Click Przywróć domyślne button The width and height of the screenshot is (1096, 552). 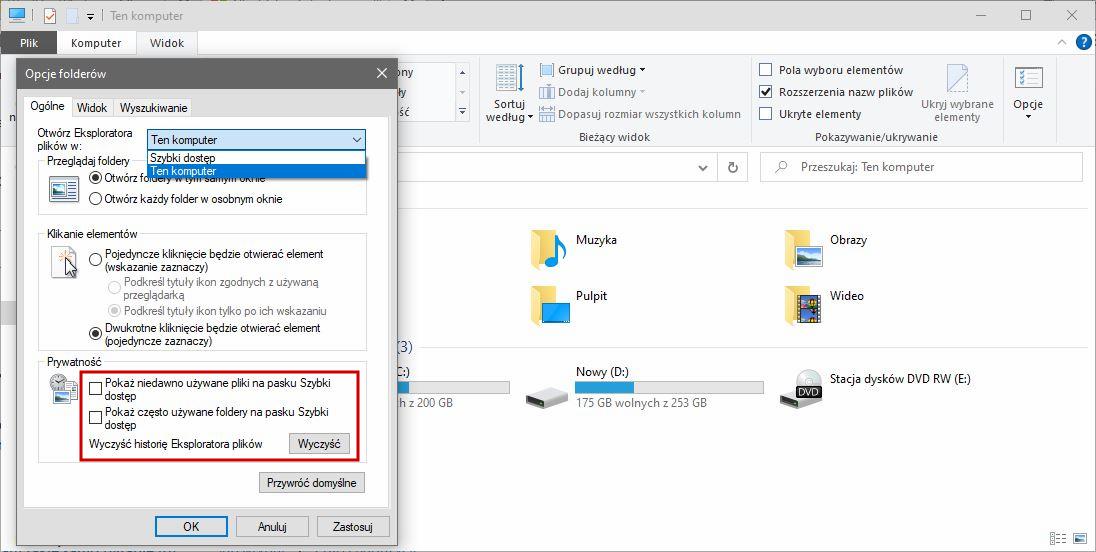[x=312, y=483]
